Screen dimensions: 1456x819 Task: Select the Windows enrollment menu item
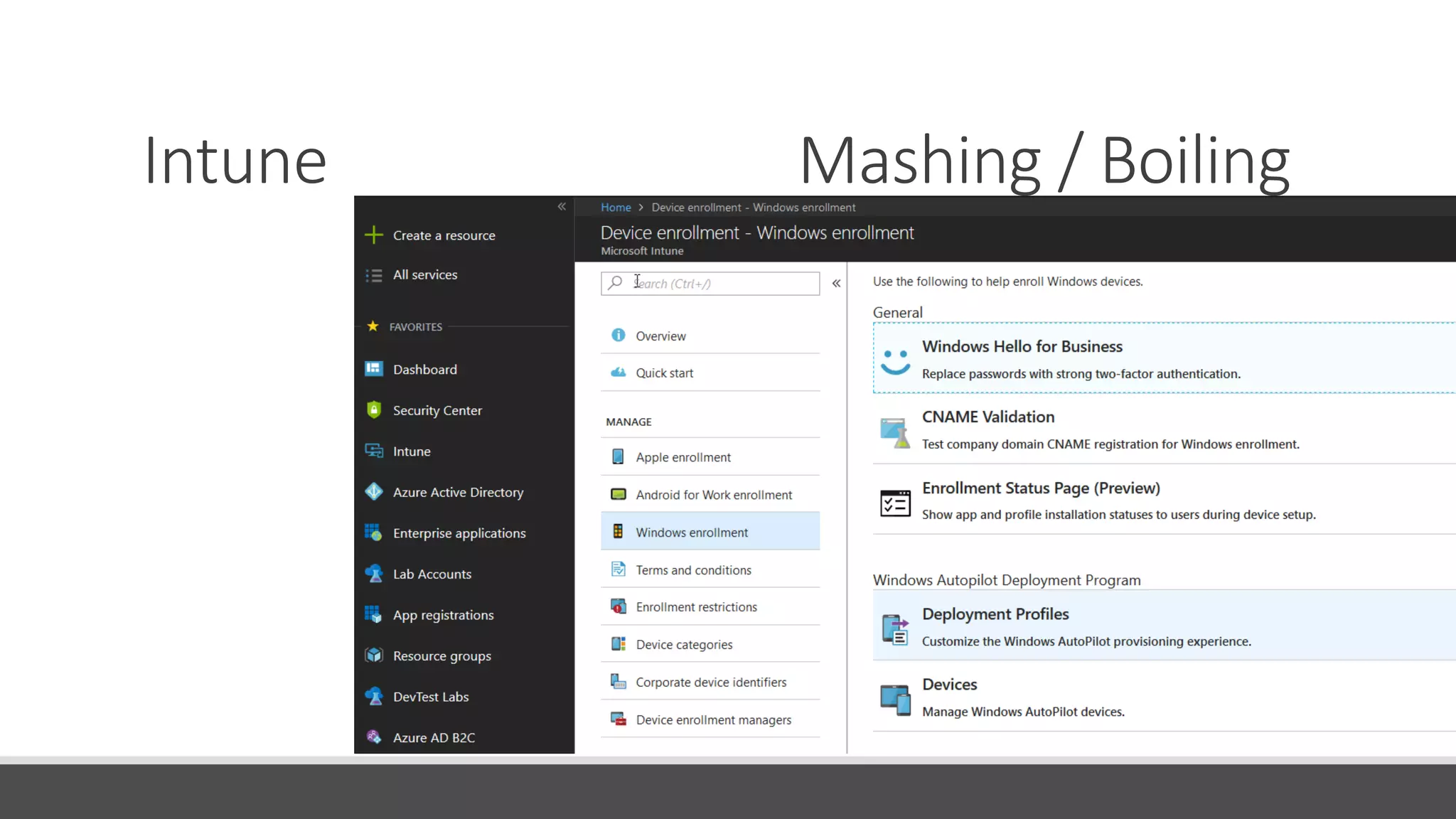(710, 532)
